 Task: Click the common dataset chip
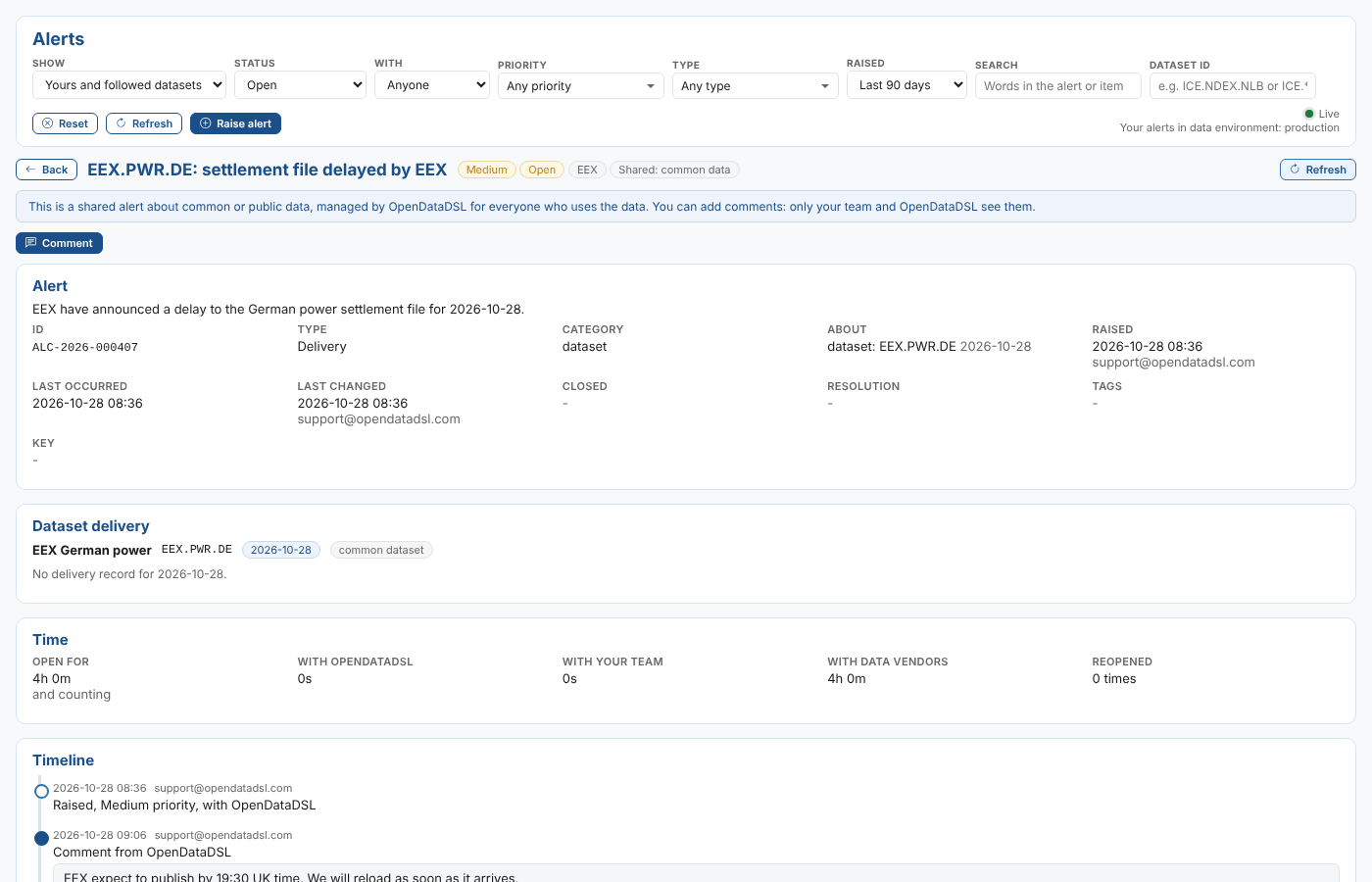pos(381,550)
